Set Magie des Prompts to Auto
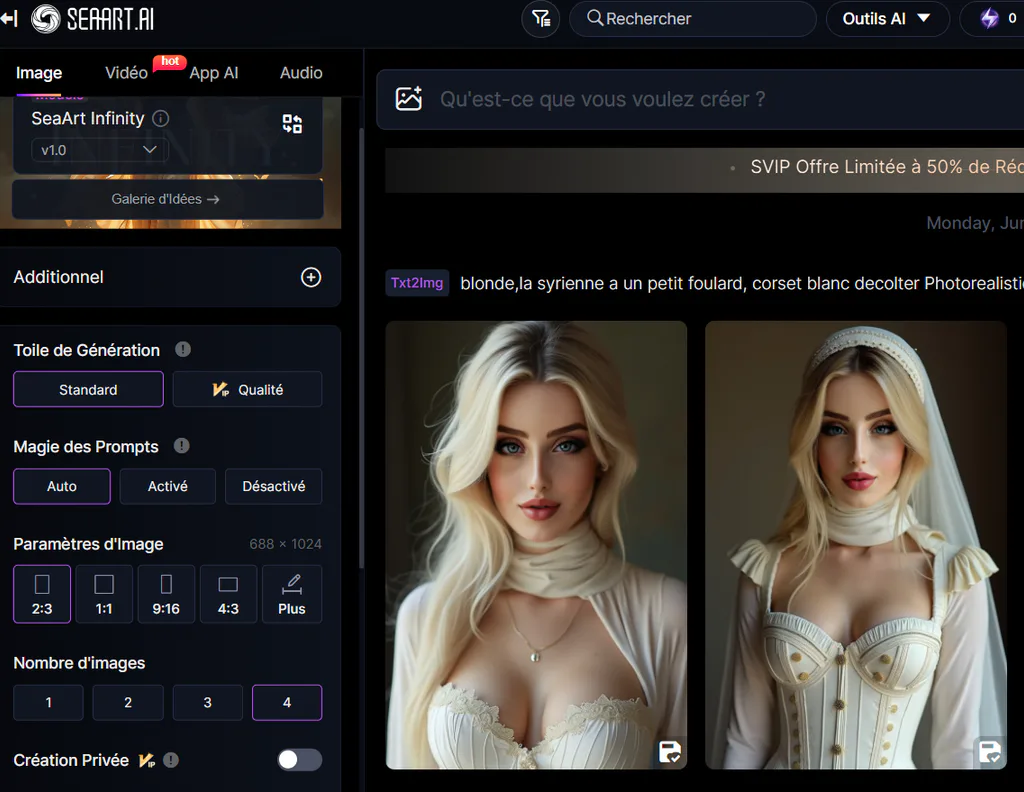Screen dimensions: 1024x792 62,486
